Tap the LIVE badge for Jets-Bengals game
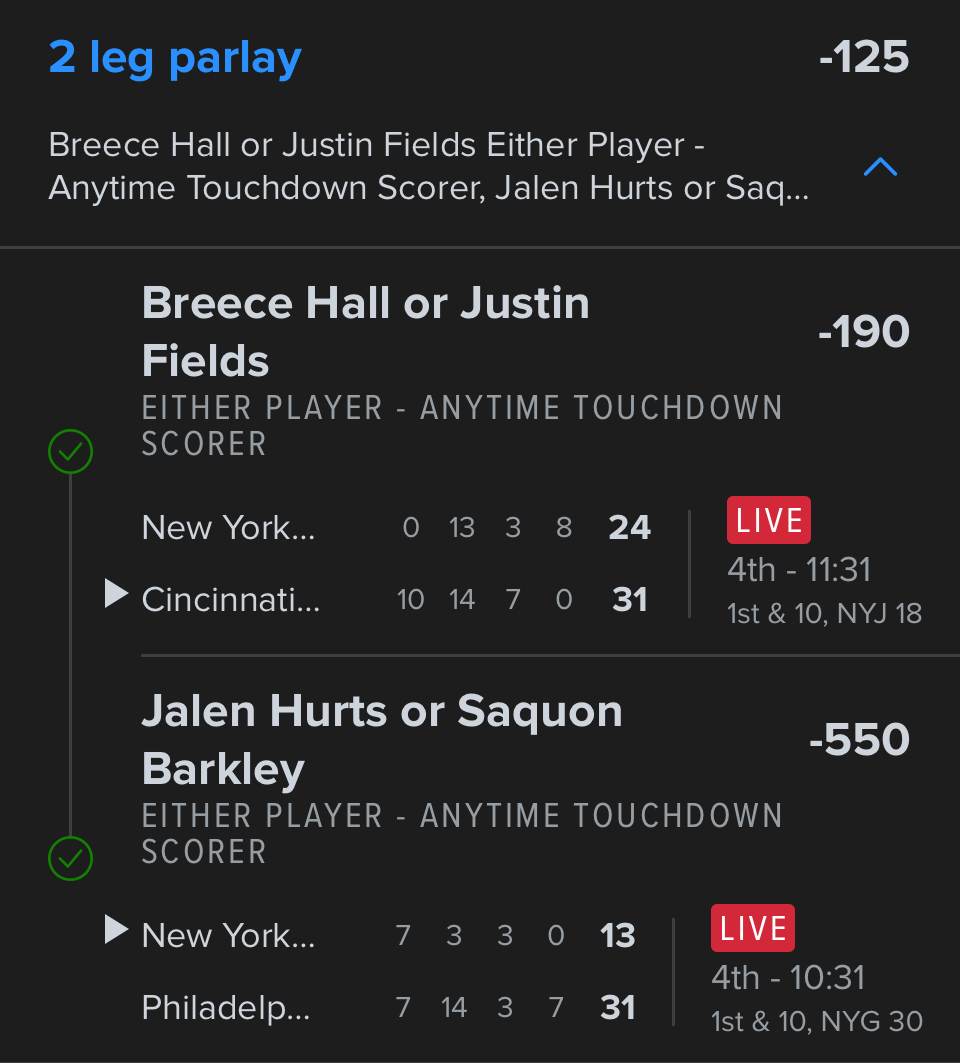The image size is (960, 1063). [x=768, y=521]
